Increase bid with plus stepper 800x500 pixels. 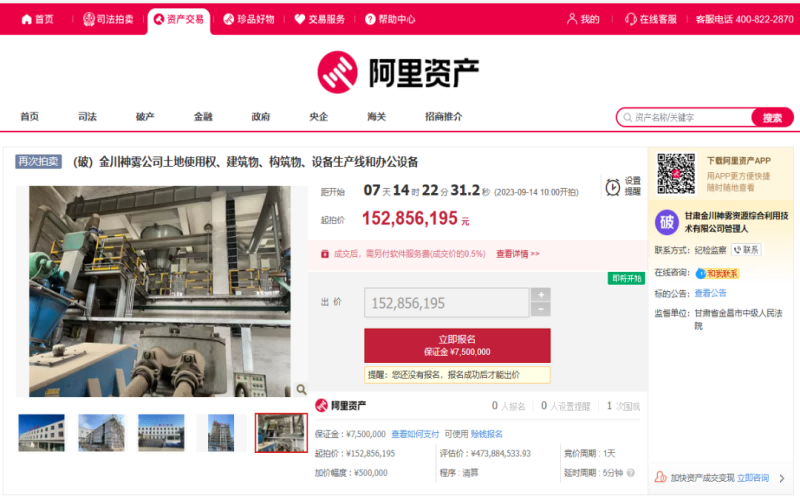pyautogui.click(x=541, y=294)
